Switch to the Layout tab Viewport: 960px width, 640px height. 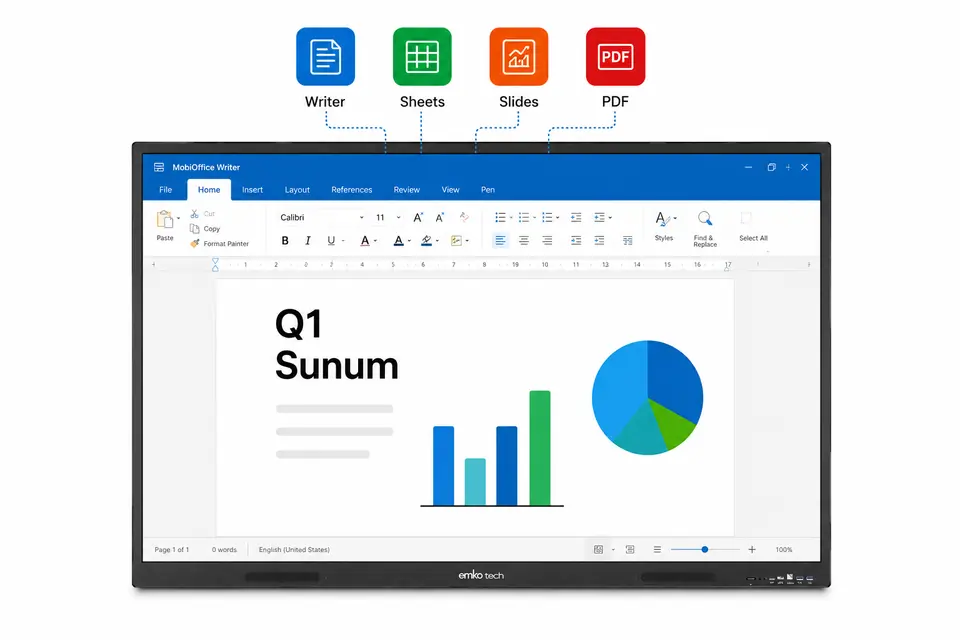click(x=297, y=190)
